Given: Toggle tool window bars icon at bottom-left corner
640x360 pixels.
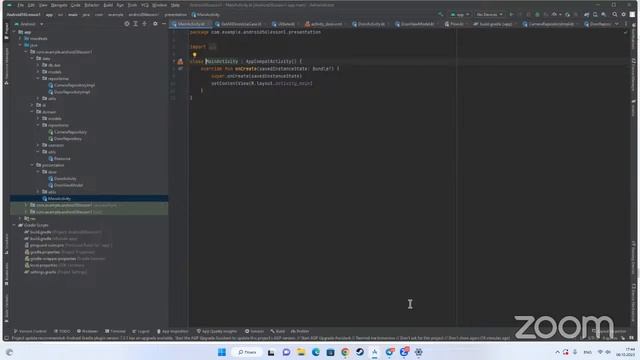Looking at the screenshot, I should pyautogui.click(x=6, y=338).
